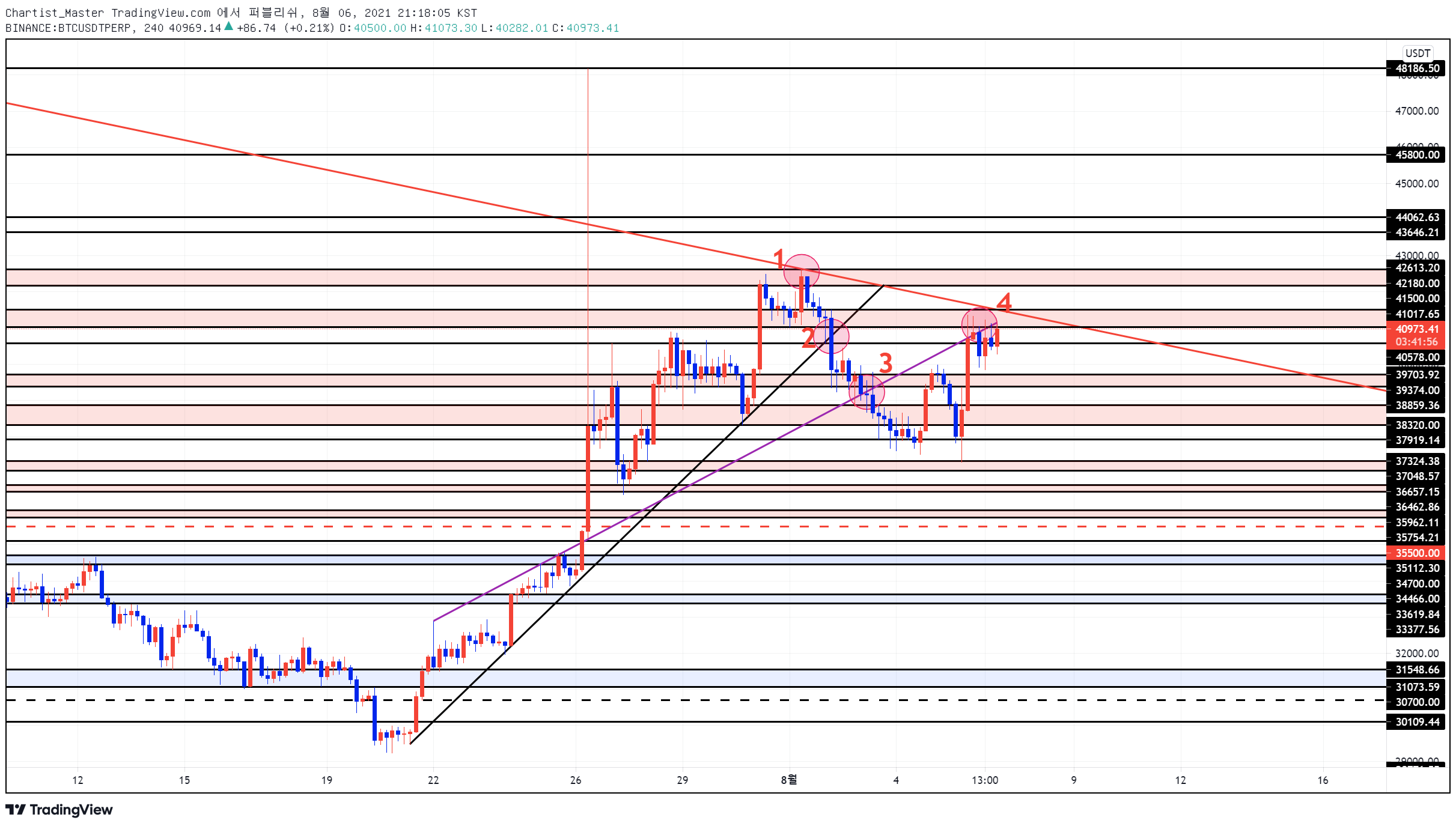Click the BINANCE:BTCUSDTPERP symbol text

tap(69, 28)
